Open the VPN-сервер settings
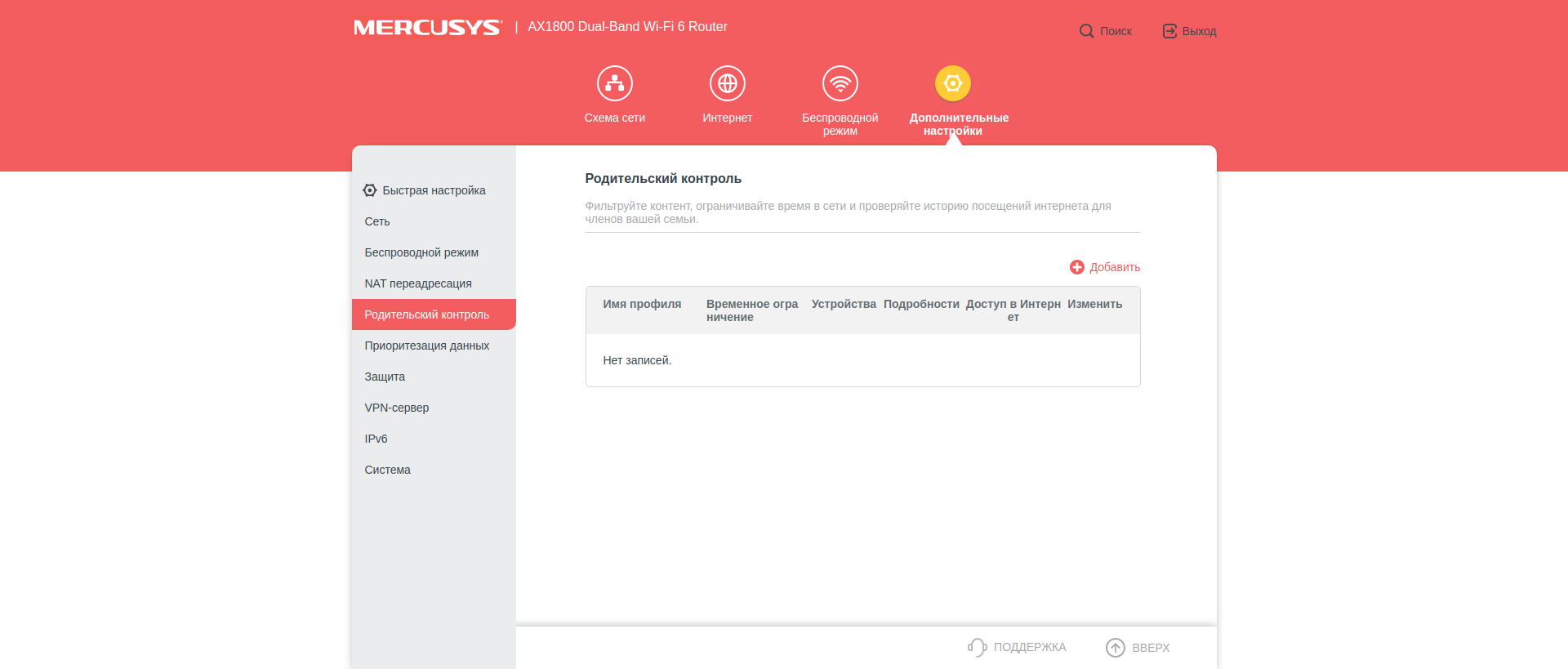 tap(396, 408)
